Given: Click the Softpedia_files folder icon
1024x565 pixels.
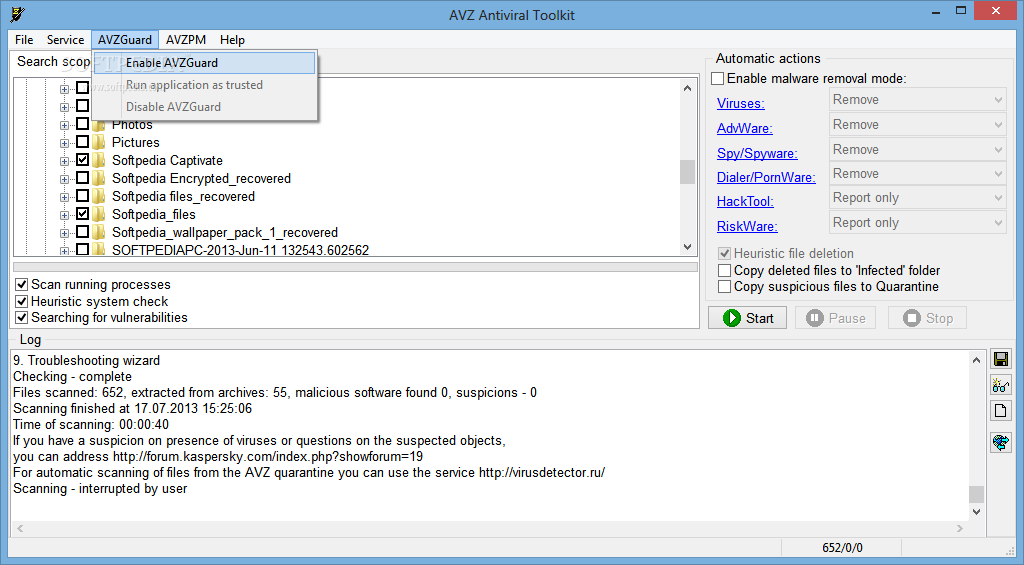Looking at the screenshot, I should (x=99, y=214).
